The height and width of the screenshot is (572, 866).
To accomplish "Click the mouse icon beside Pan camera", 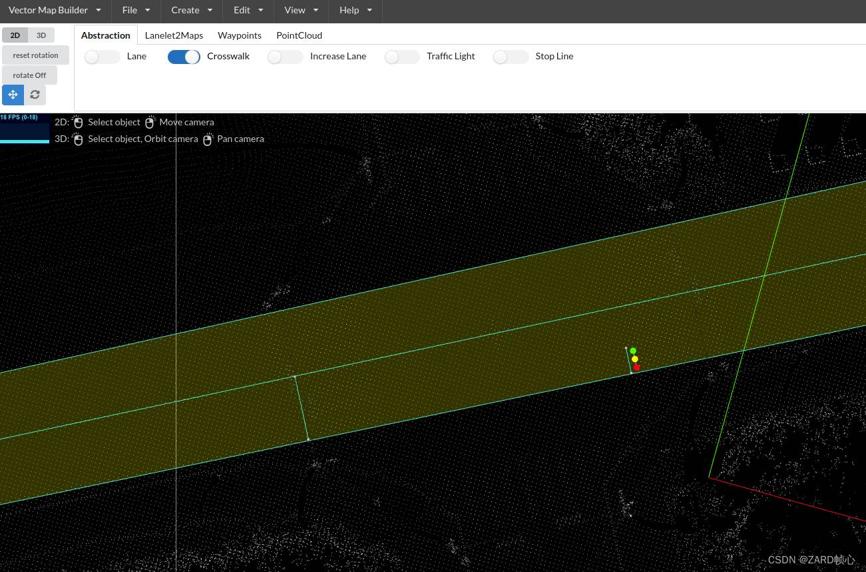I will (208, 140).
